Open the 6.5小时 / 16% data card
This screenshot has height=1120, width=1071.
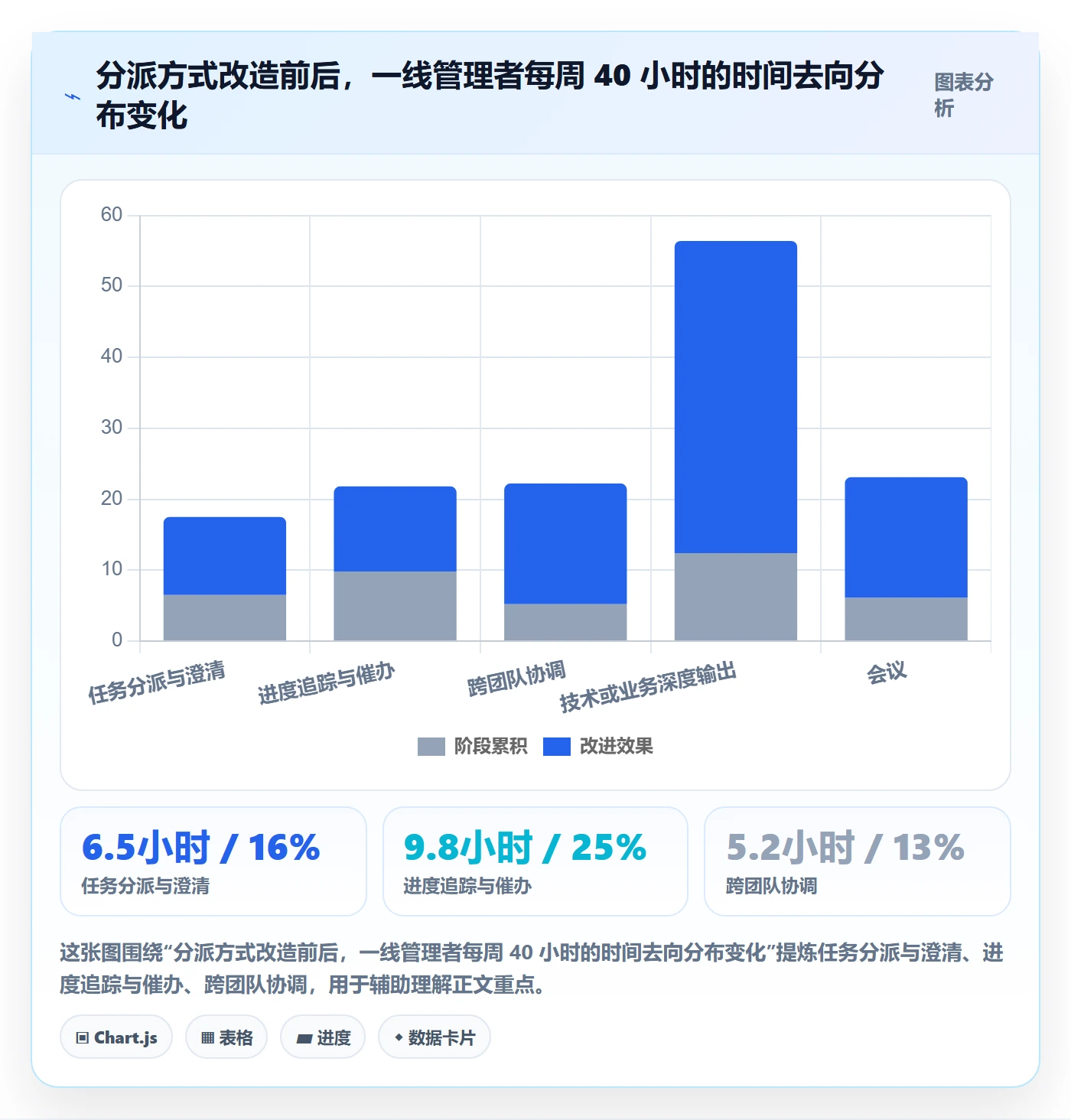pos(213,861)
